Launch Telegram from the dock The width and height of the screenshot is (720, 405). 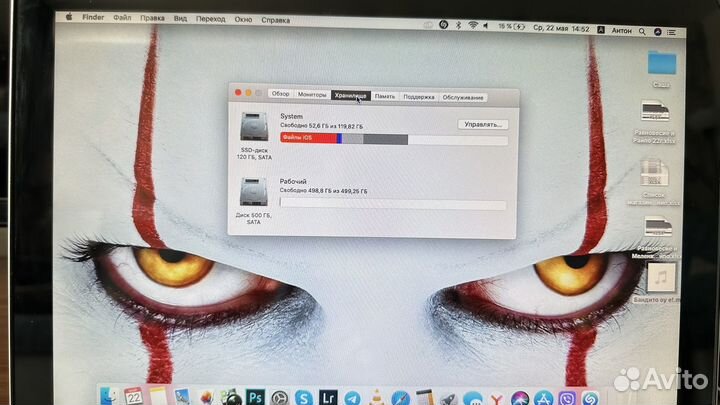(352, 398)
